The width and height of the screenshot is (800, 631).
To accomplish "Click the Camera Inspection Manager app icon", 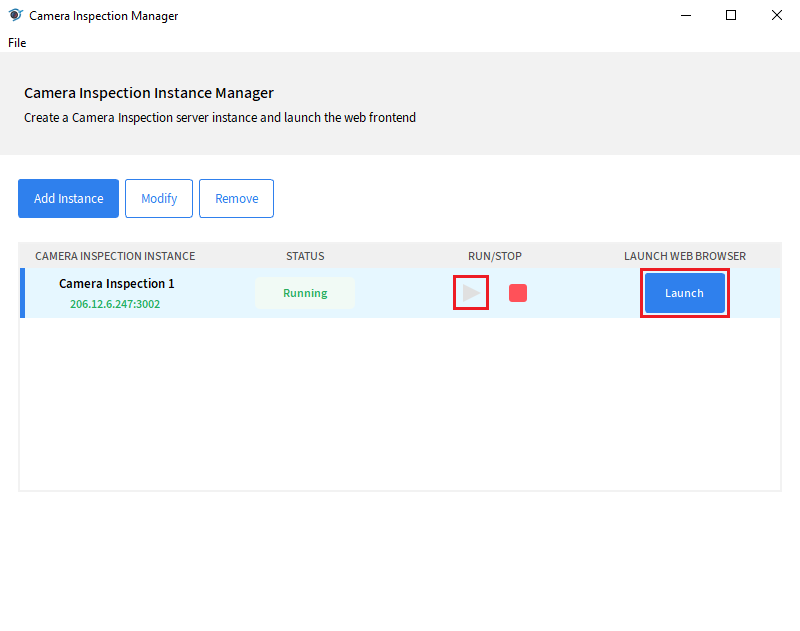I will click(15, 15).
